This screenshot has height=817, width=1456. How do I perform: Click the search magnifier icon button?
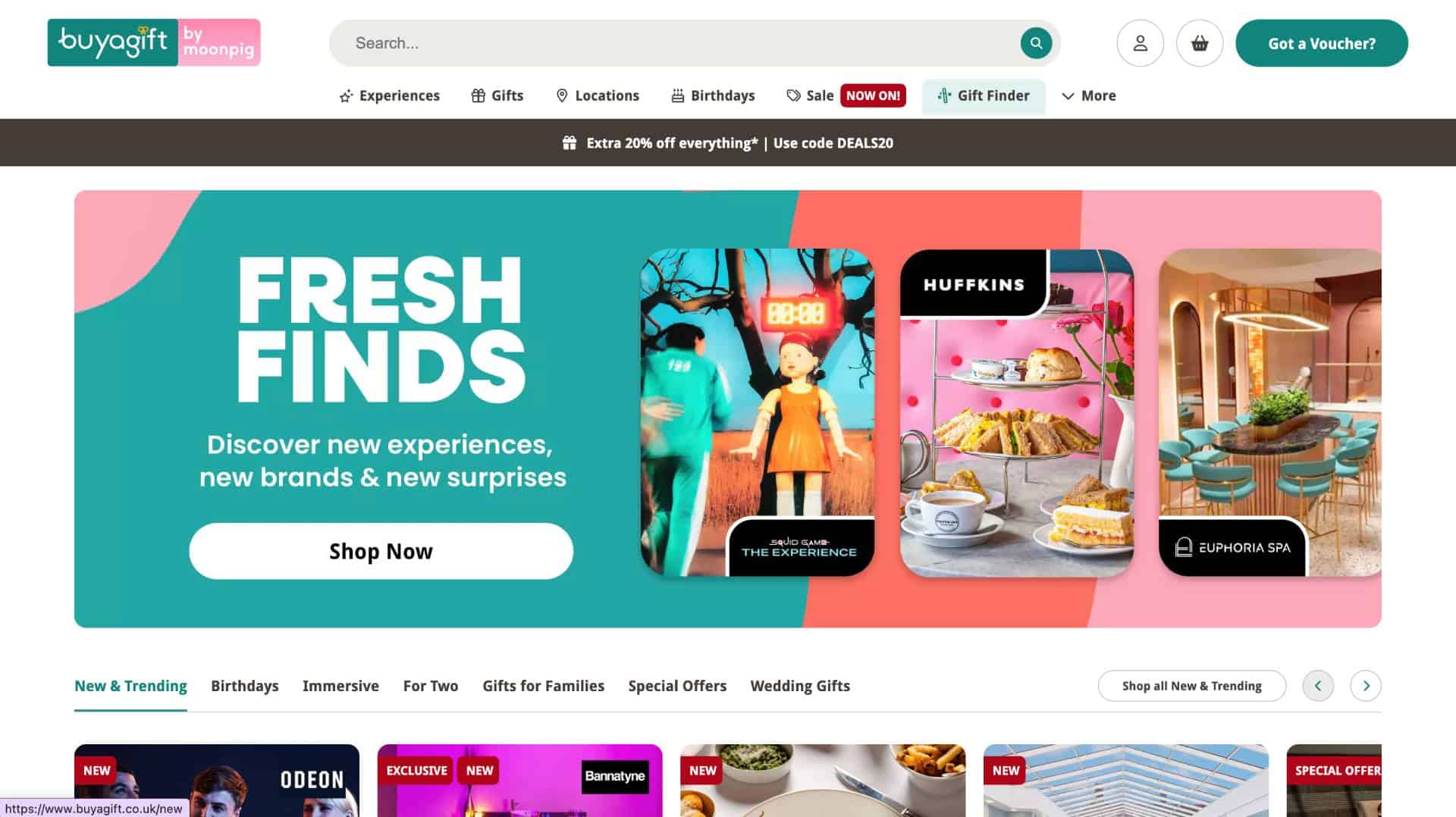[1036, 43]
